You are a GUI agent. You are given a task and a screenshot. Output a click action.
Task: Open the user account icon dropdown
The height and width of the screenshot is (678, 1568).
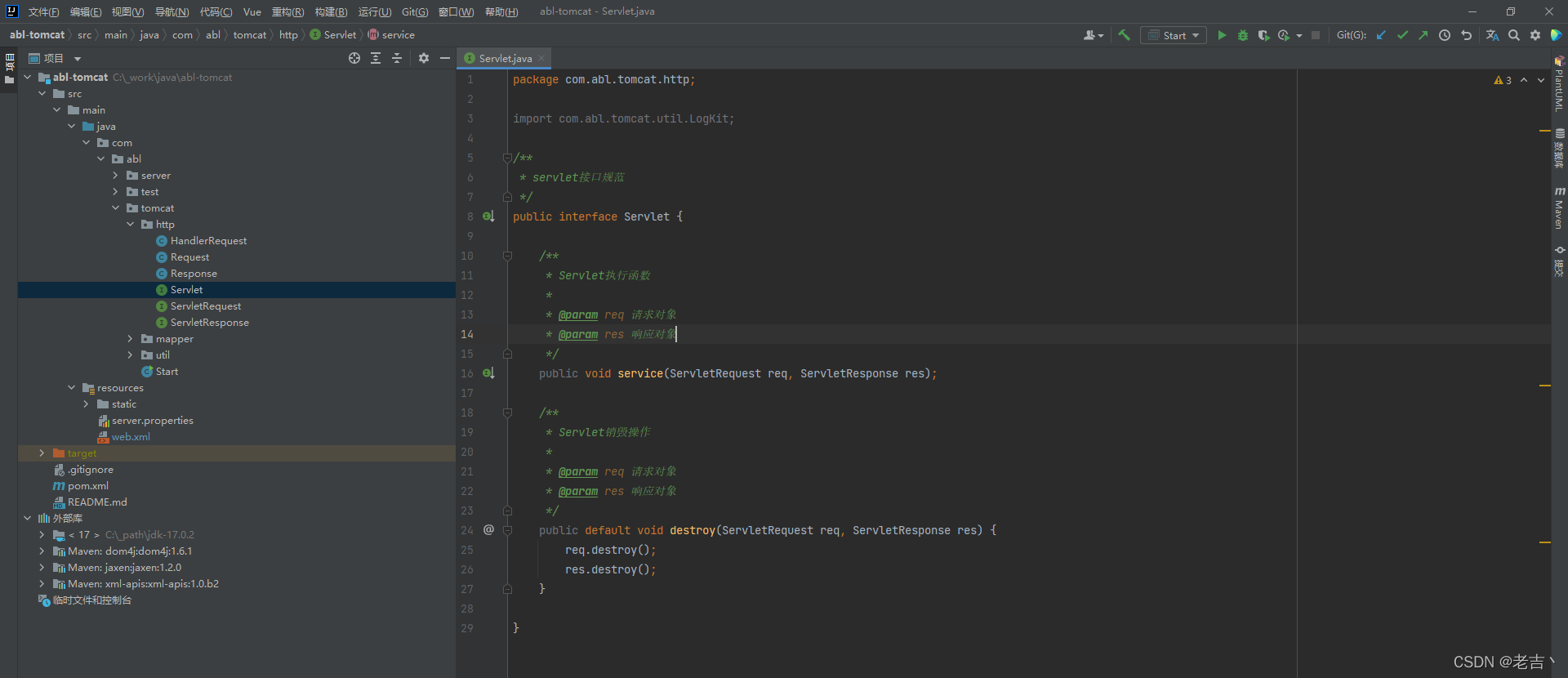(x=1094, y=35)
